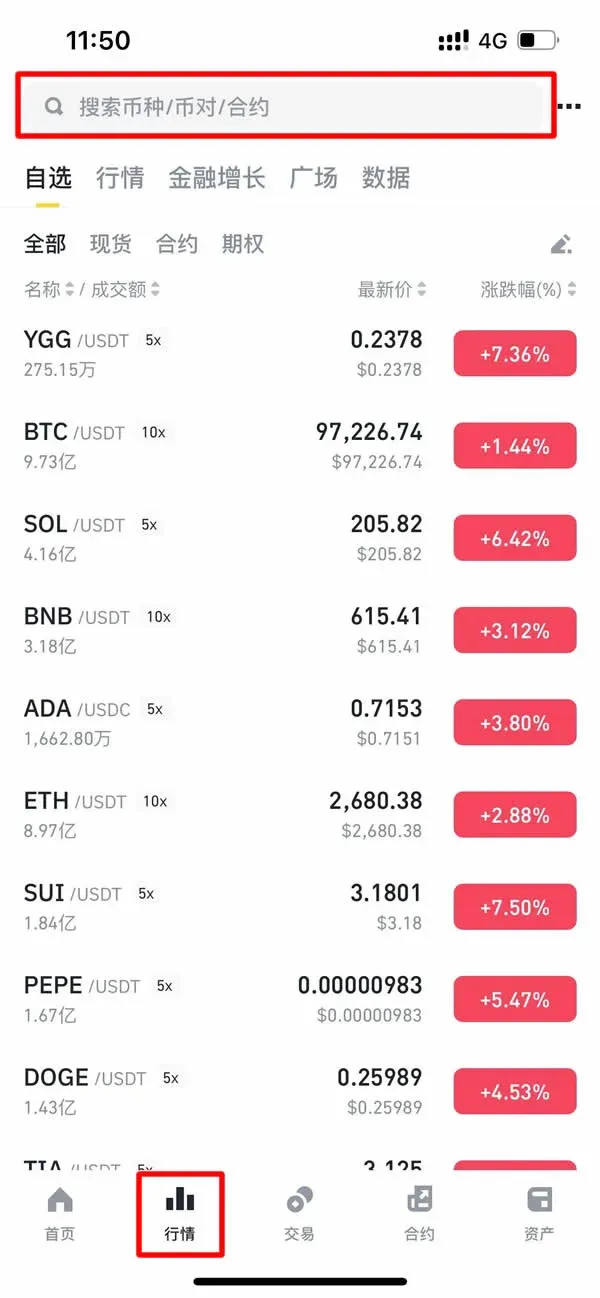Click the magnifier icon in search bar
The image size is (600, 1298).
(53, 106)
